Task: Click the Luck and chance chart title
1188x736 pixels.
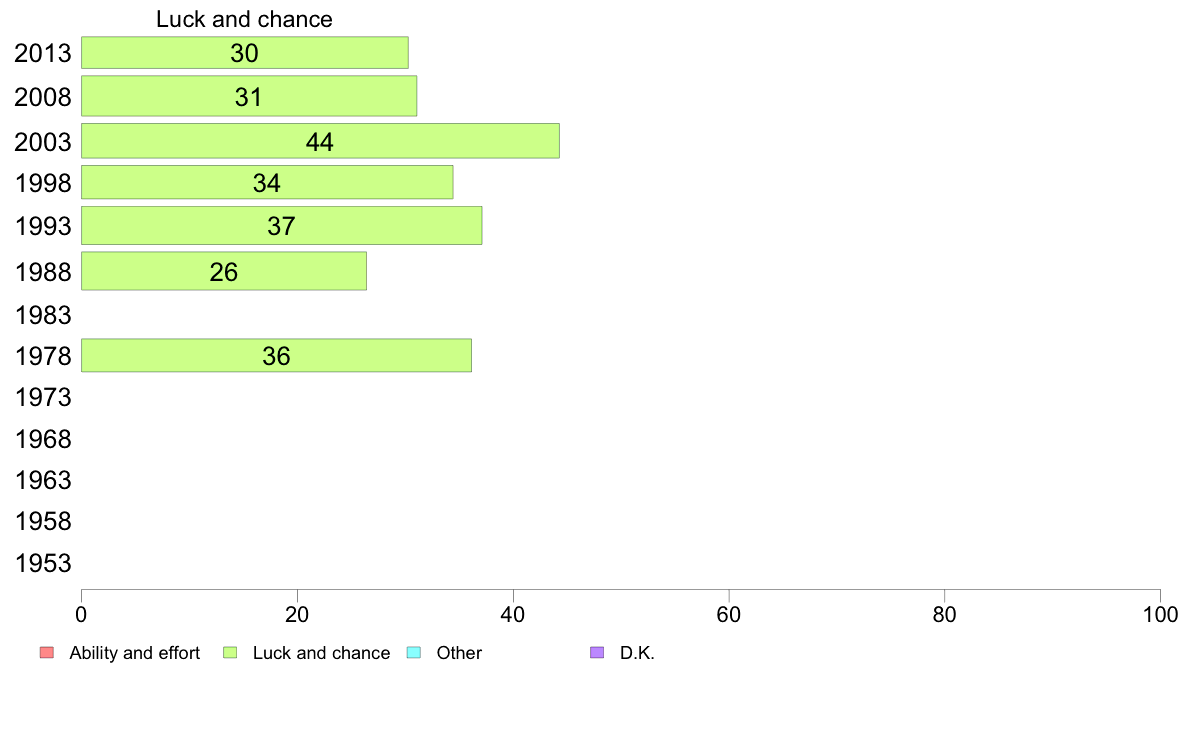Action: pyautogui.click(x=244, y=19)
